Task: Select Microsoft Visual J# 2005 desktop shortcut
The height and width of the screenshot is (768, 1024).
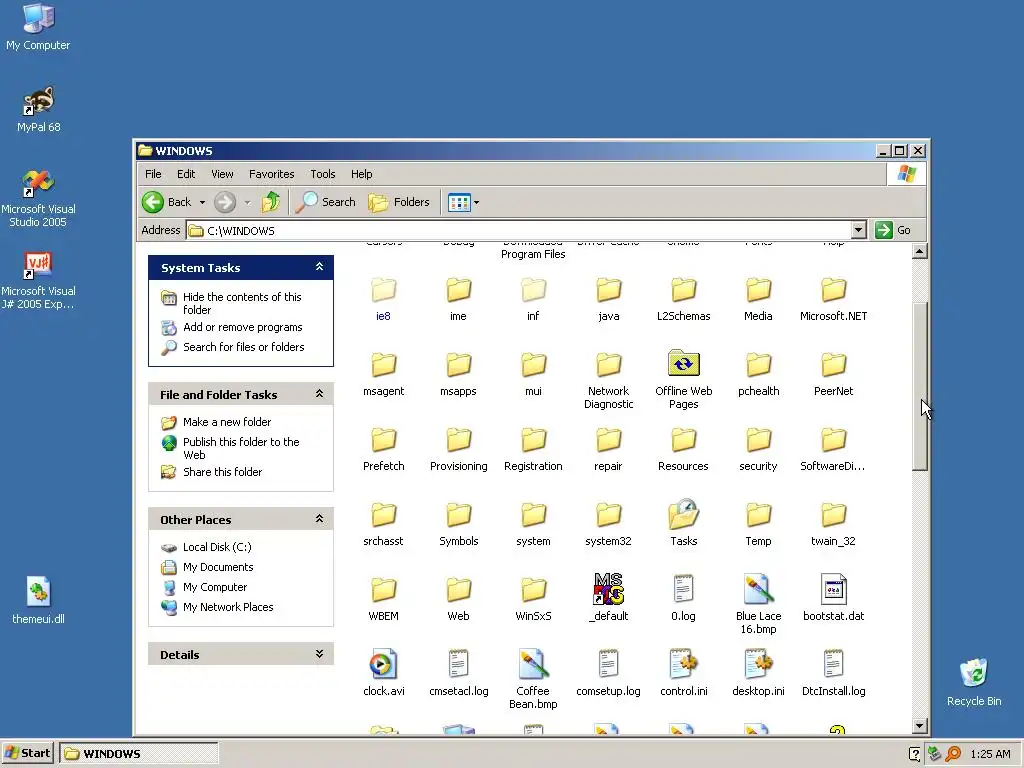Action: coord(38,280)
